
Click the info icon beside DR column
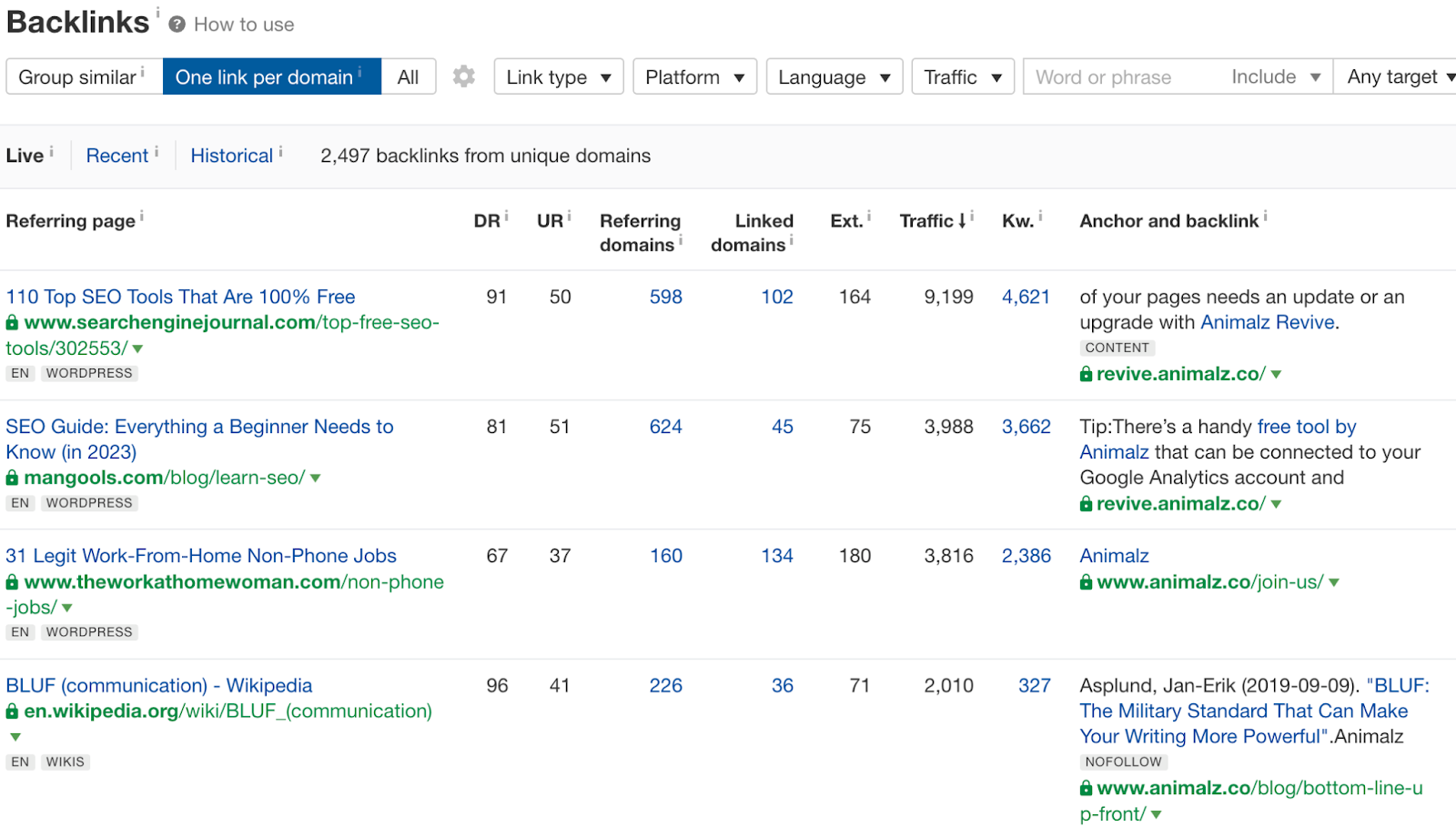(x=507, y=217)
